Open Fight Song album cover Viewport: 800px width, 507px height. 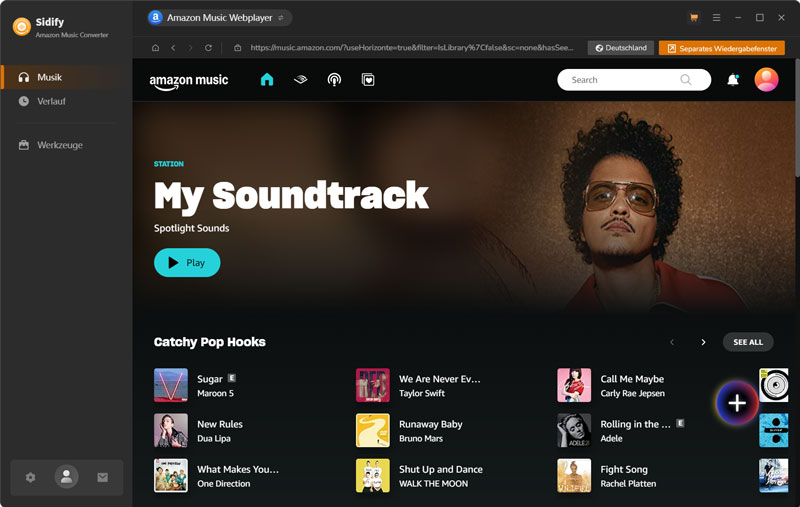pyautogui.click(x=574, y=475)
